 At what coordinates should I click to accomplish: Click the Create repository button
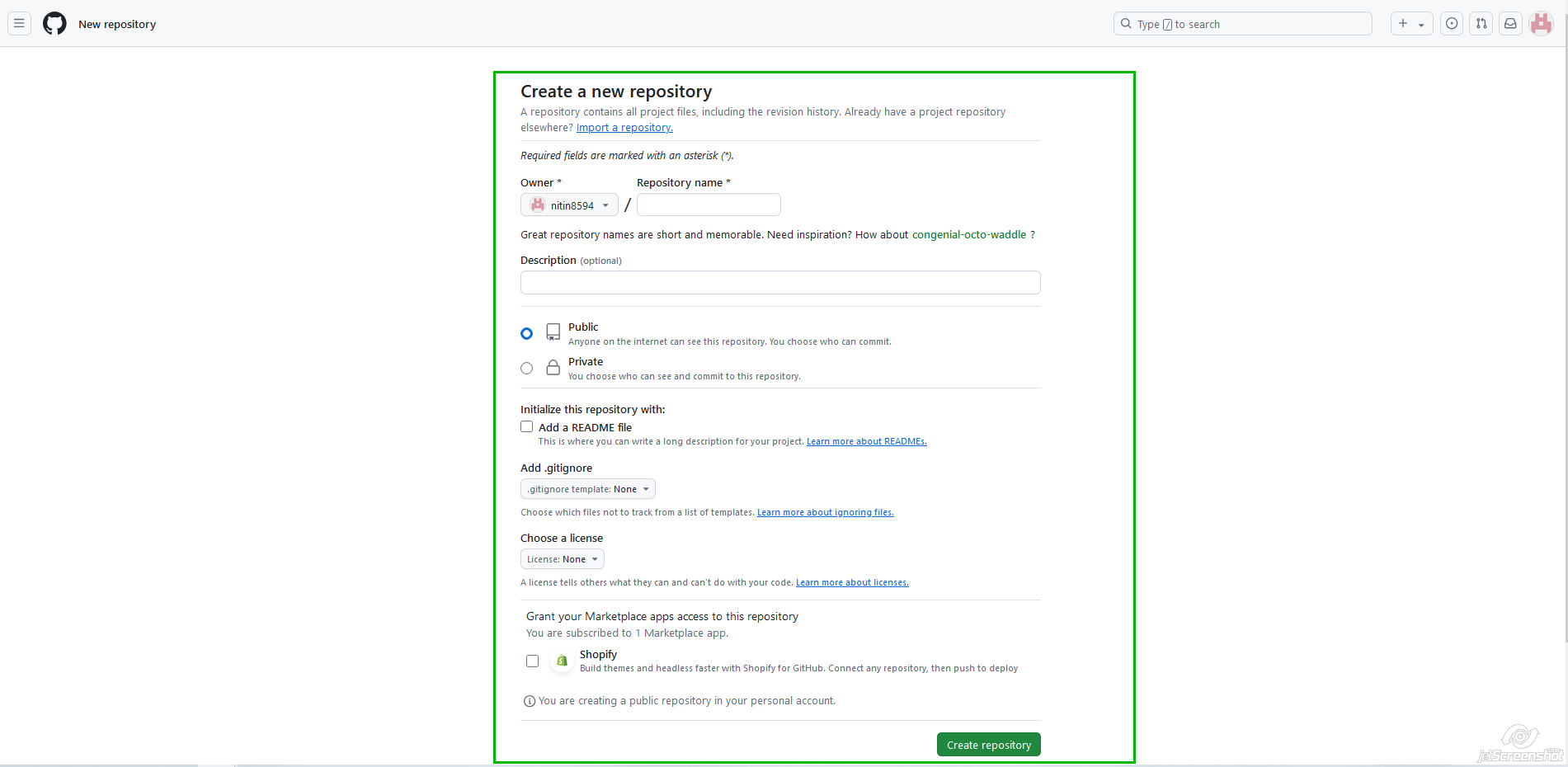(988, 745)
